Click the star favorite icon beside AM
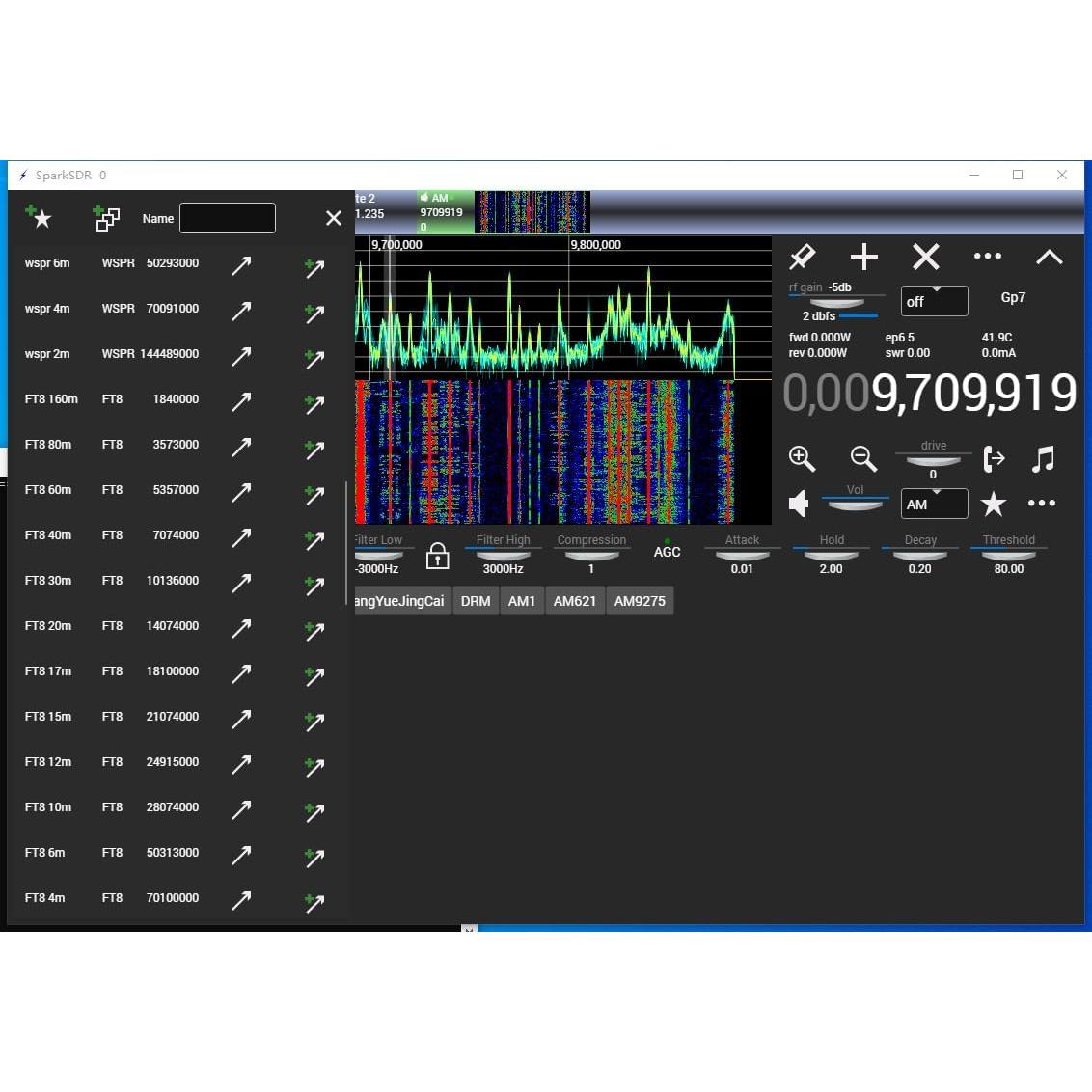The height and width of the screenshot is (1092, 1092). [x=993, y=504]
